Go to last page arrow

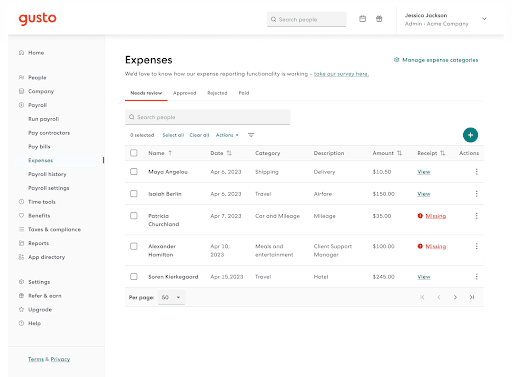coord(472,297)
